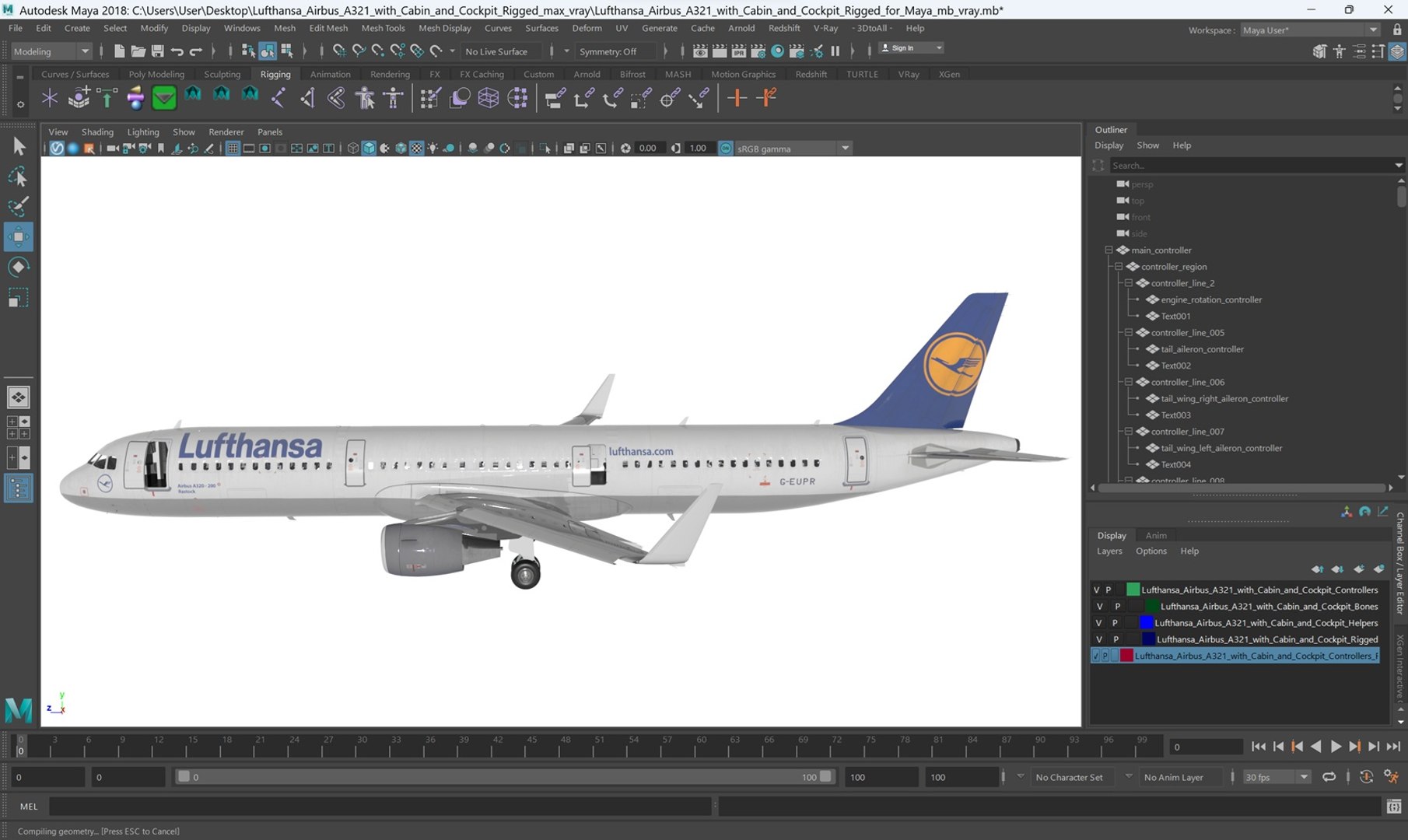Open the Modeling menu set dropdown
The width and height of the screenshot is (1408, 840).
pos(51,51)
